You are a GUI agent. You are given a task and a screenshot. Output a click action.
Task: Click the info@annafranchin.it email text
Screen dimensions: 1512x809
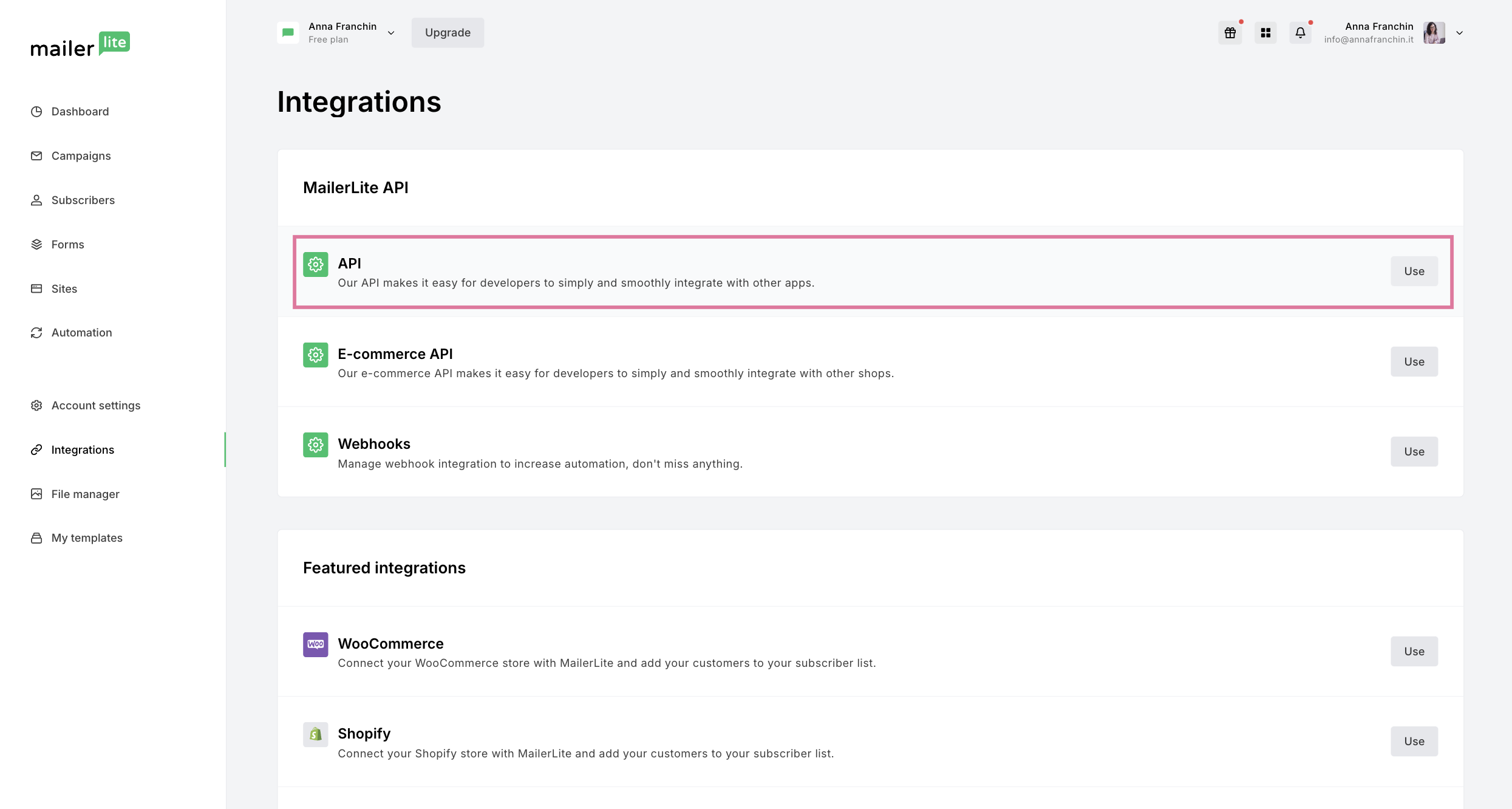coord(1369,39)
